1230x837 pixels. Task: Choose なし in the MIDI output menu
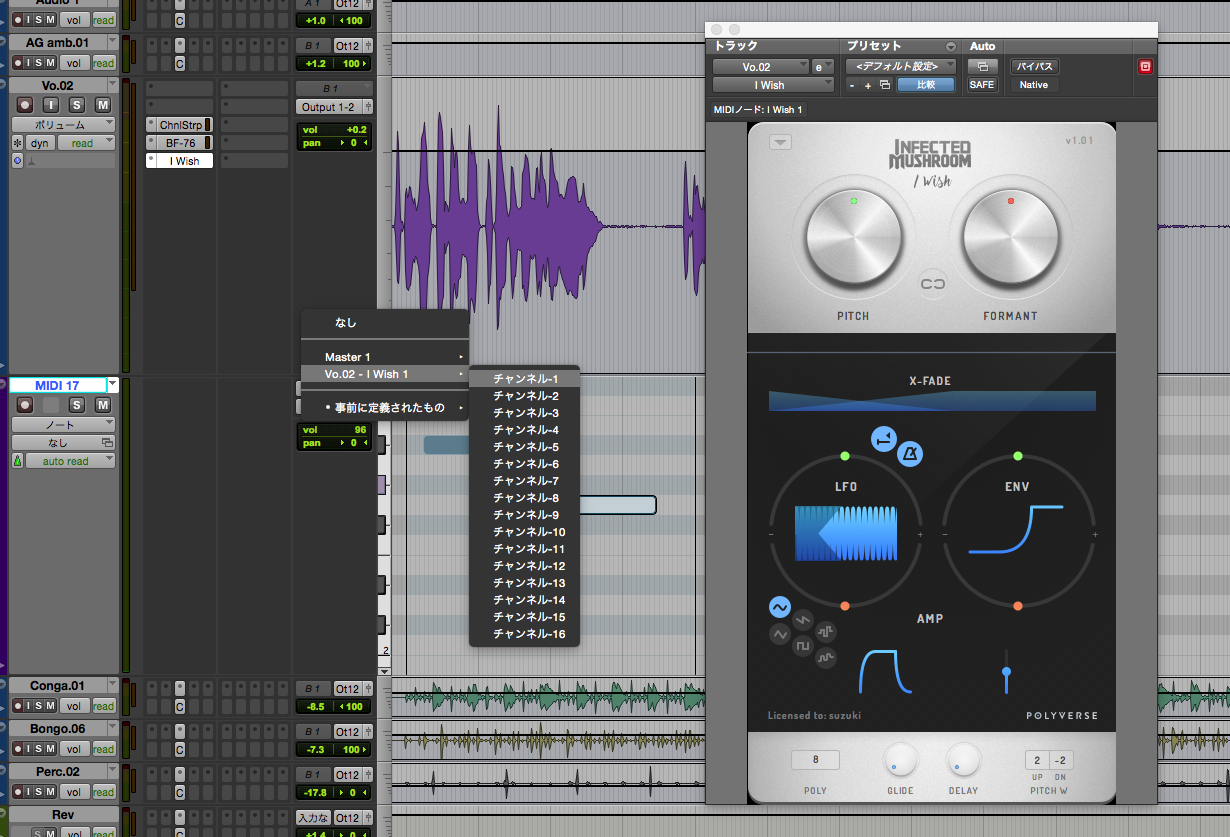coord(385,323)
